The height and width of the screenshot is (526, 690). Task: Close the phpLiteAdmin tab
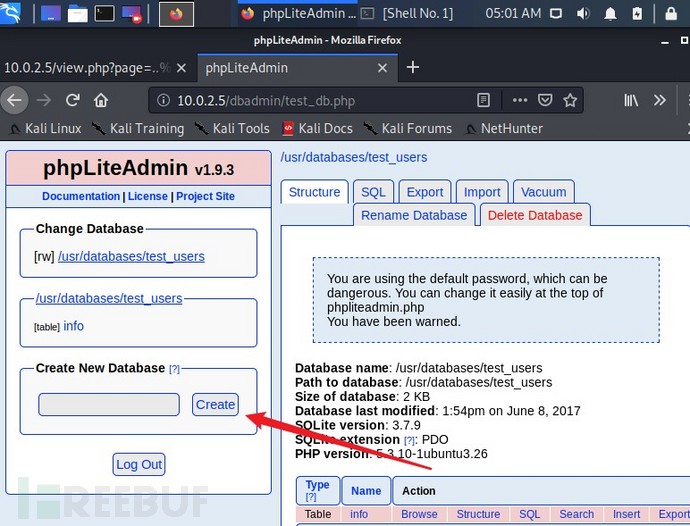click(x=382, y=68)
